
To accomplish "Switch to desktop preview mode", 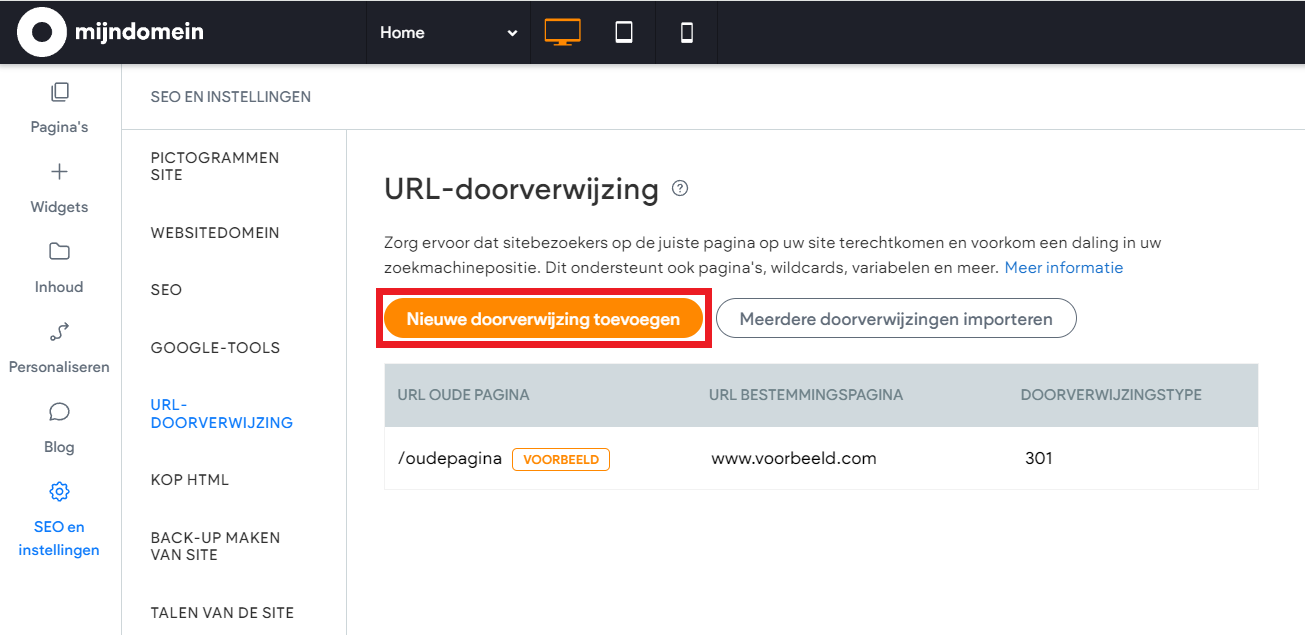I will pyautogui.click(x=562, y=32).
